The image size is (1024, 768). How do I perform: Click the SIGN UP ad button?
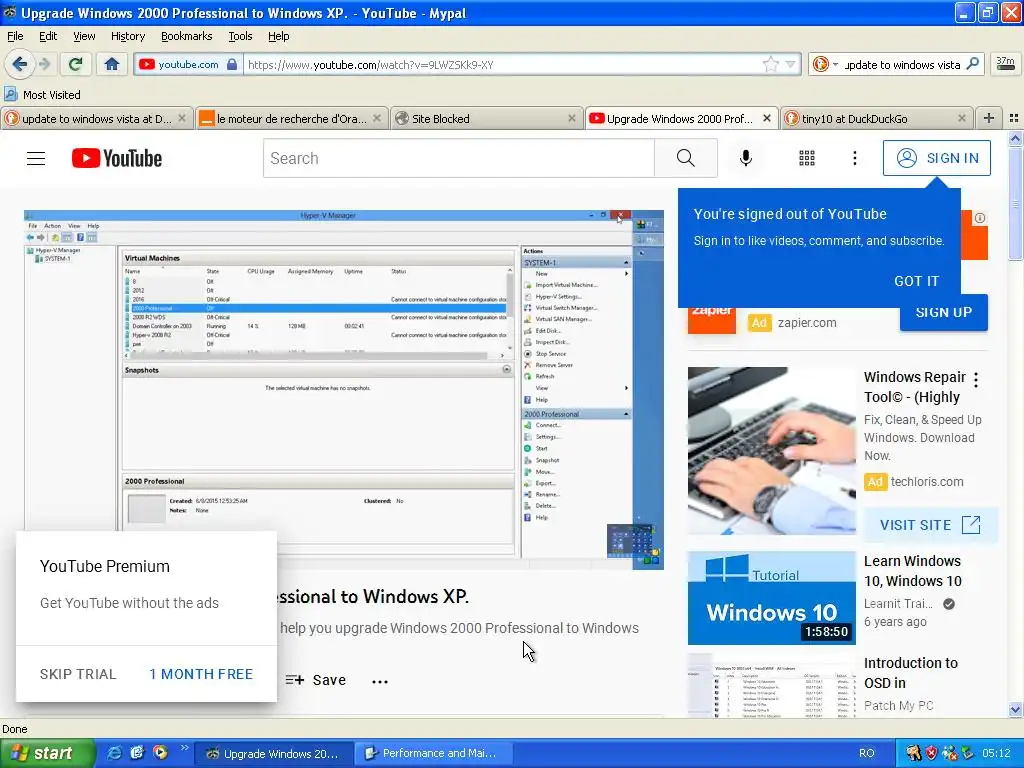pyautogui.click(x=944, y=312)
